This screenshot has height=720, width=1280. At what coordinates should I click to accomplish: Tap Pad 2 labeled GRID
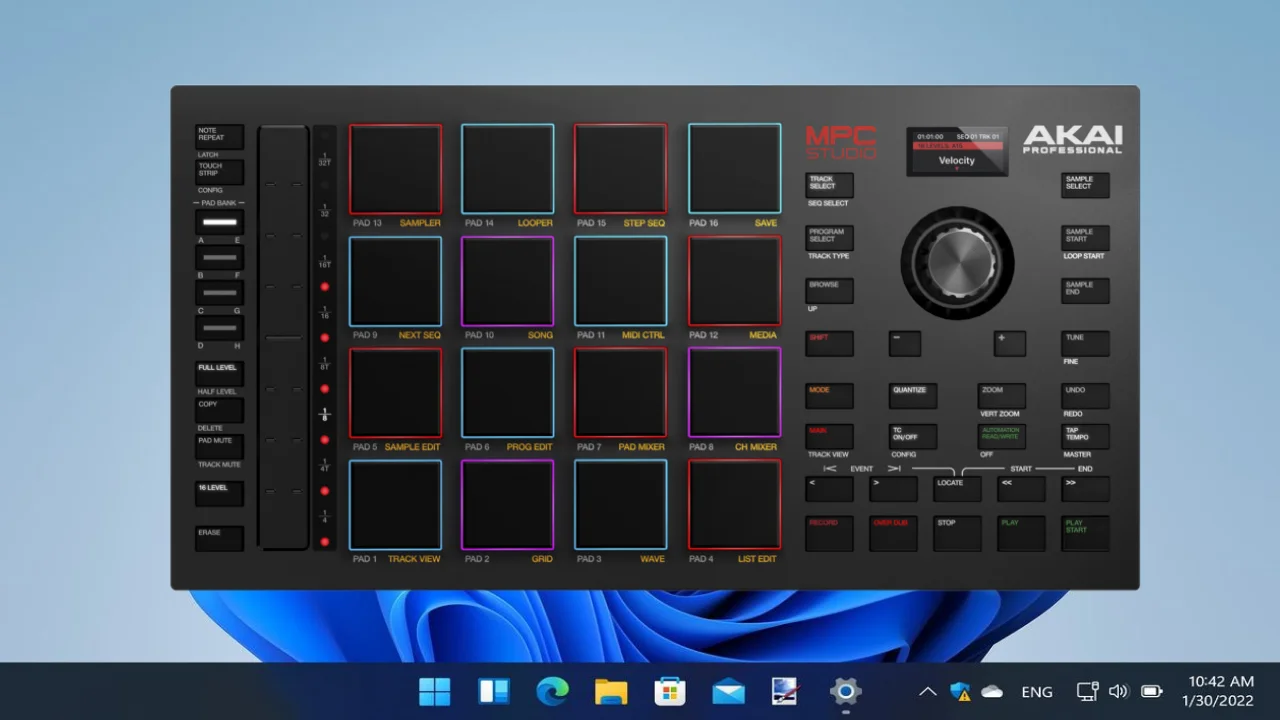508,505
